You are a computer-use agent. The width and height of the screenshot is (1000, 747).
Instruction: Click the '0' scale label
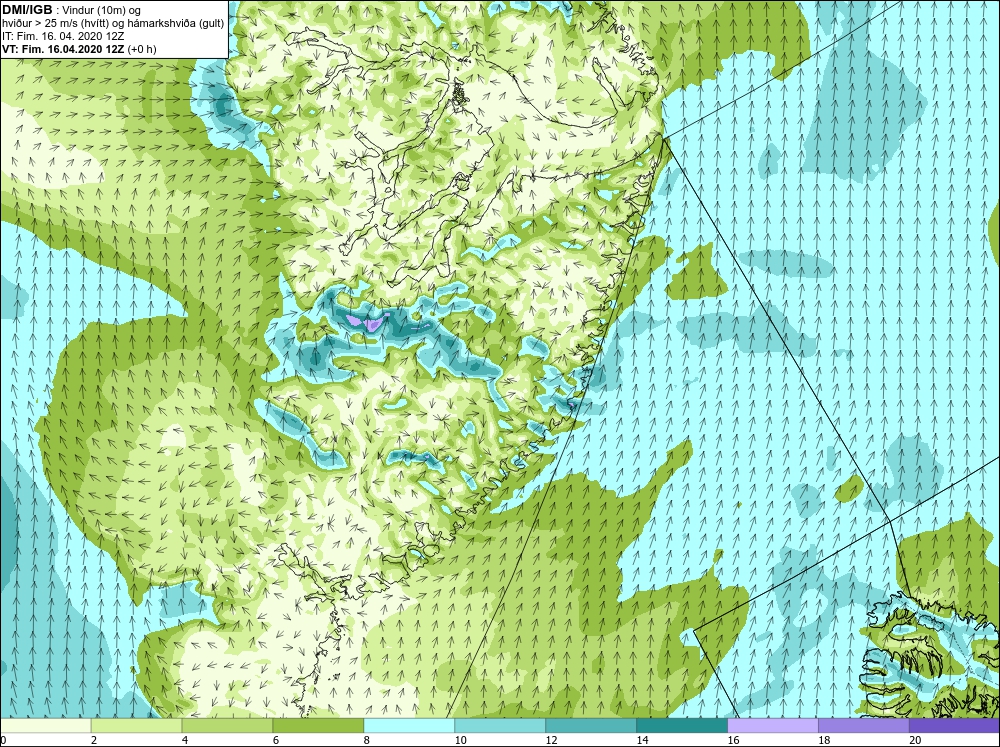(3, 740)
